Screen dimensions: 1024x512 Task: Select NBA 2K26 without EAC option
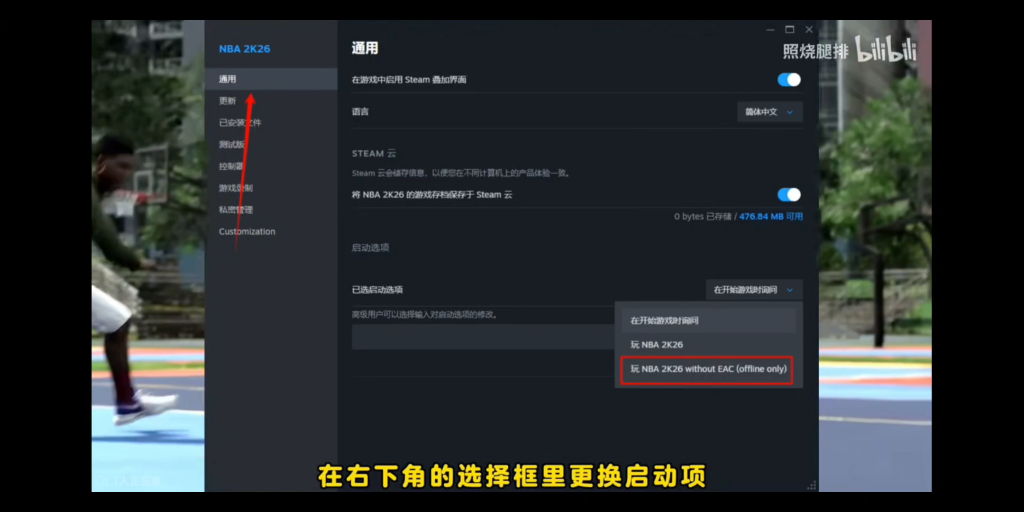pos(707,370)
